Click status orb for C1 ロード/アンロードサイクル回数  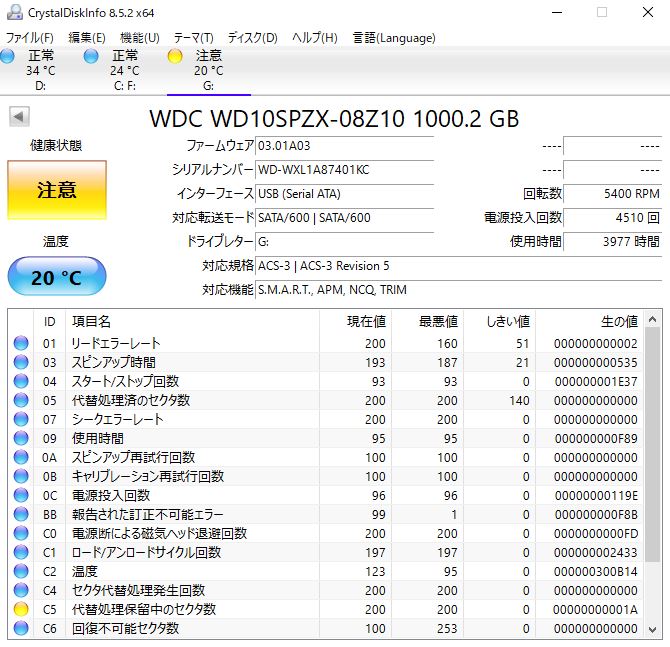click(x=21, y=553)
